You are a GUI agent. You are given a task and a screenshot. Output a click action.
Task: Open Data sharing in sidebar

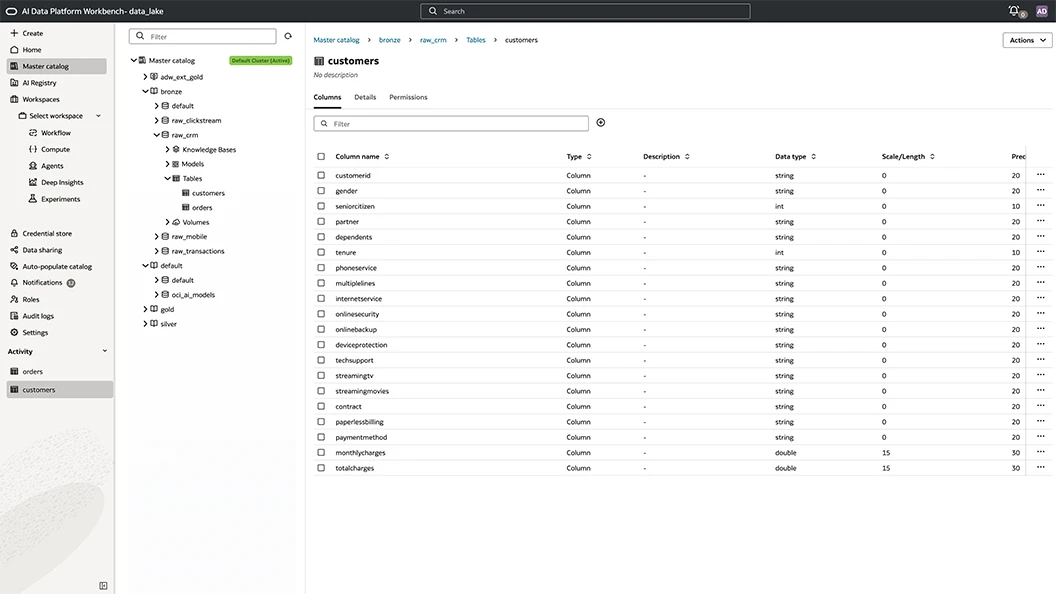pos(36,250)
